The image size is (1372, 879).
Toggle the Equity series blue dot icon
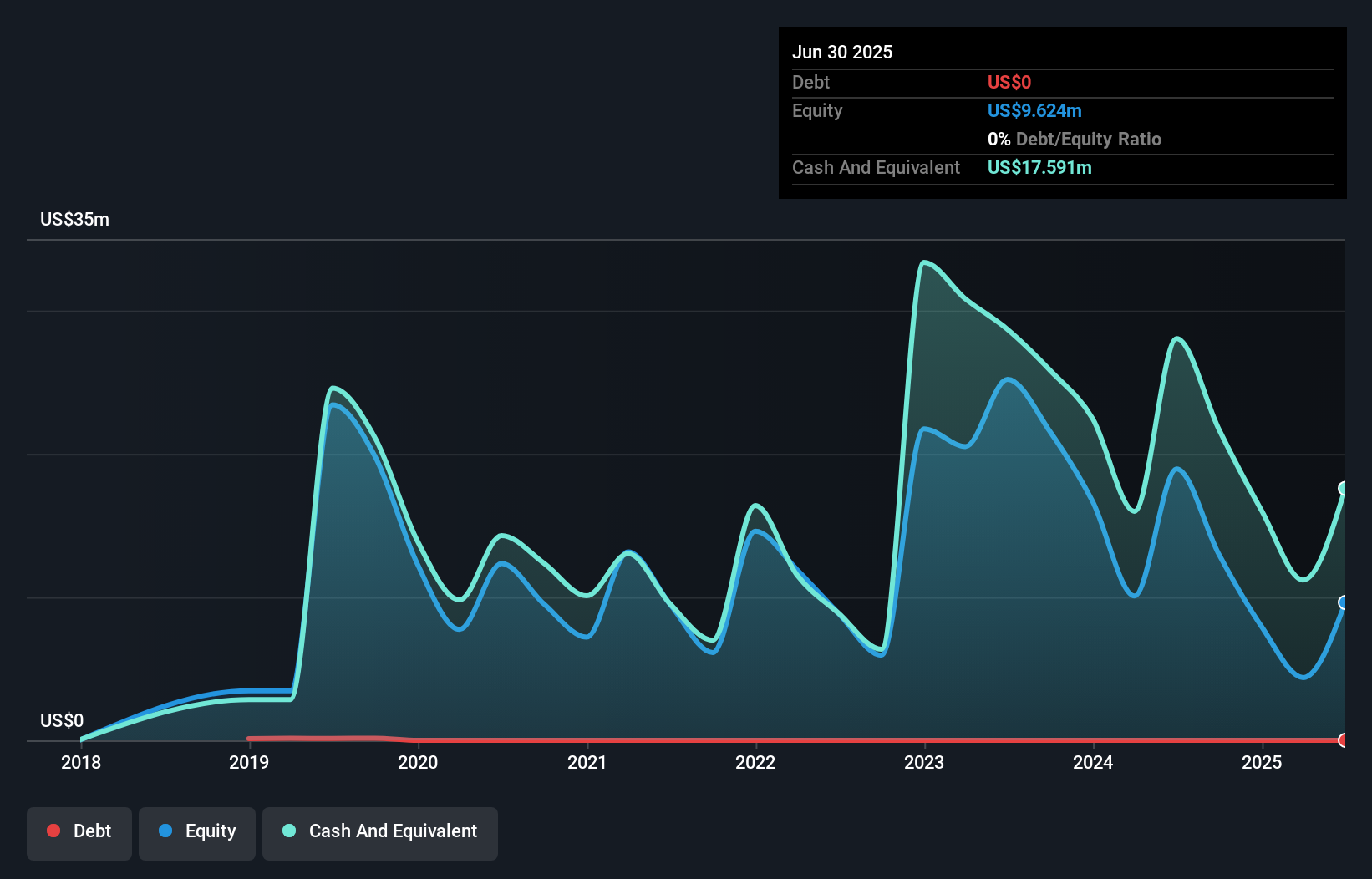pyautogui.click(x=165, y=831)
